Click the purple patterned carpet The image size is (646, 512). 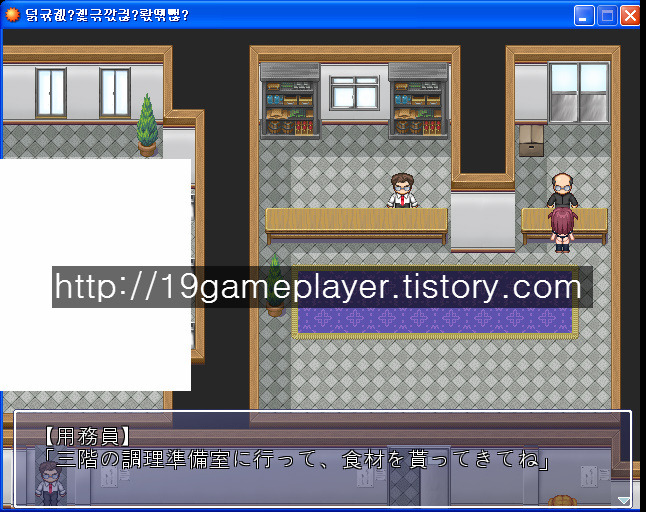click(x=435, y=302)
